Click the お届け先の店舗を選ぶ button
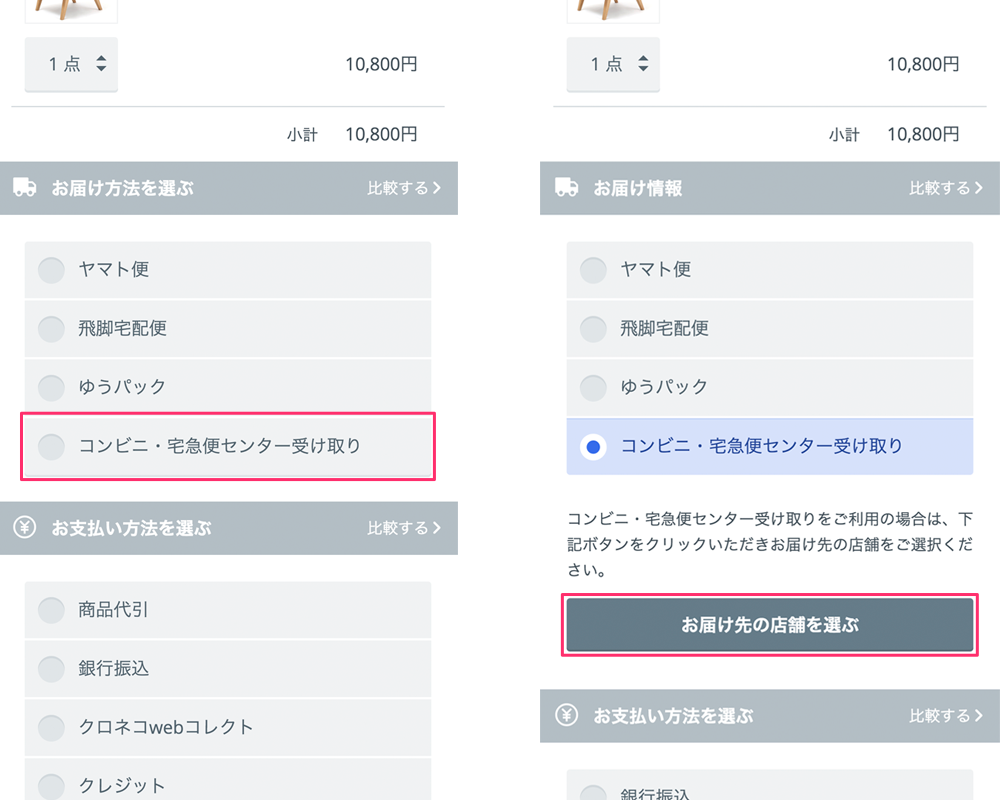1000x800 pixels. [x=769, y=624]
